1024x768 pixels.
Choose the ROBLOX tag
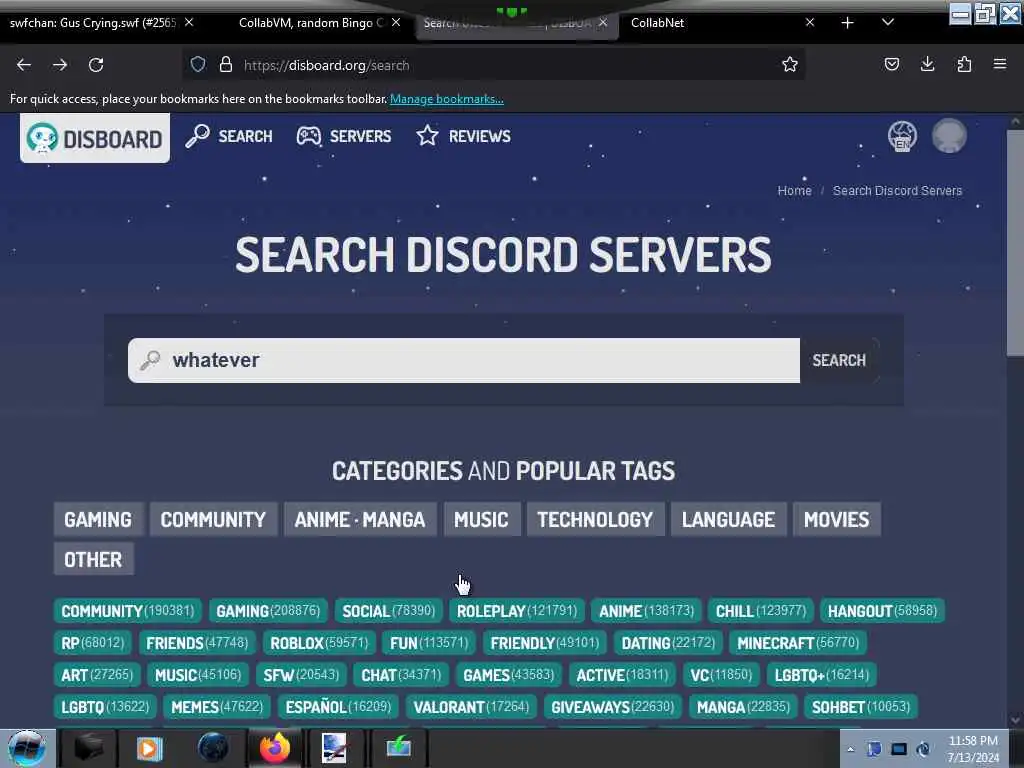point(319,643)
